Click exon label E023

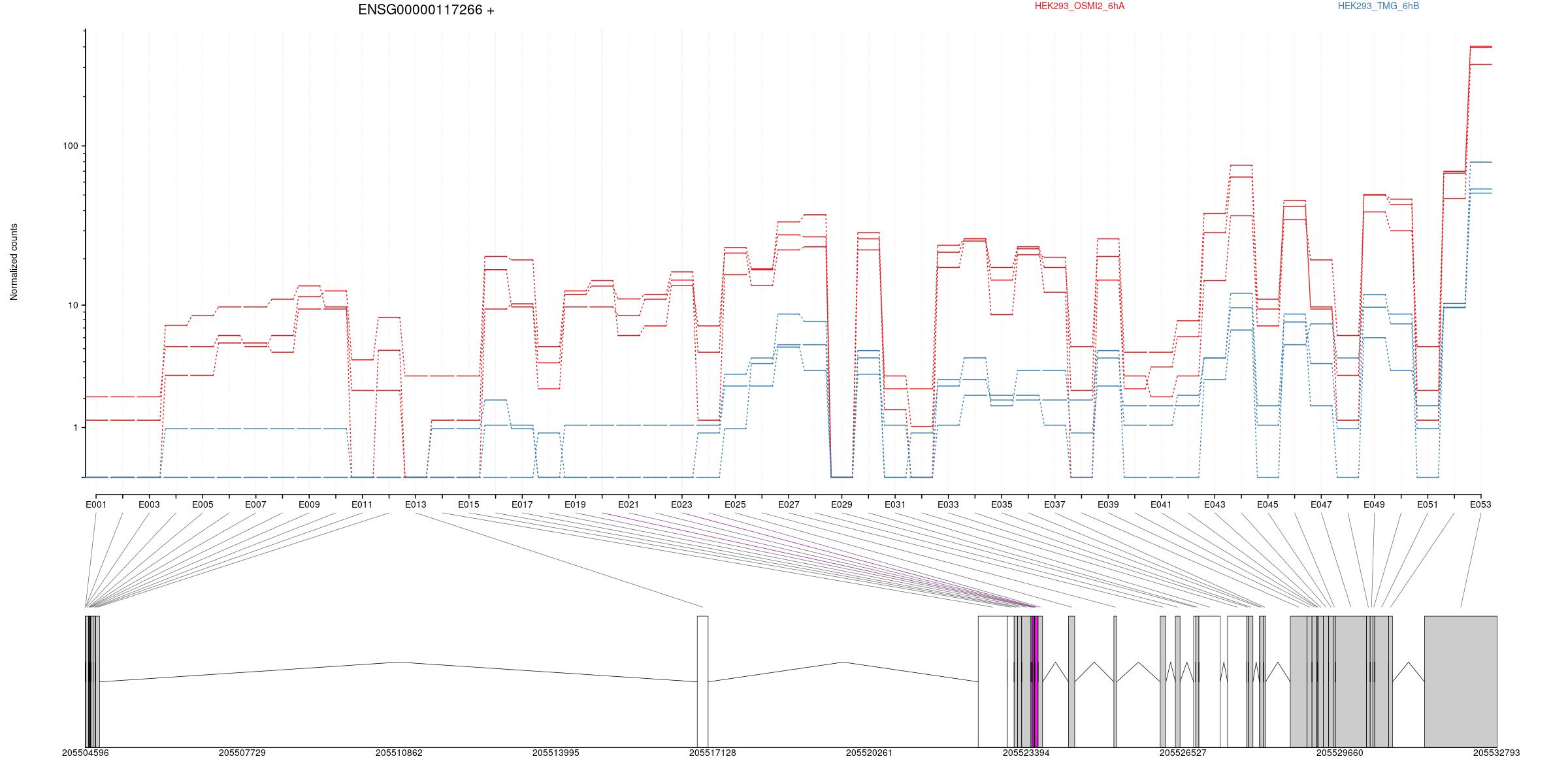click(x=681, y=505)
